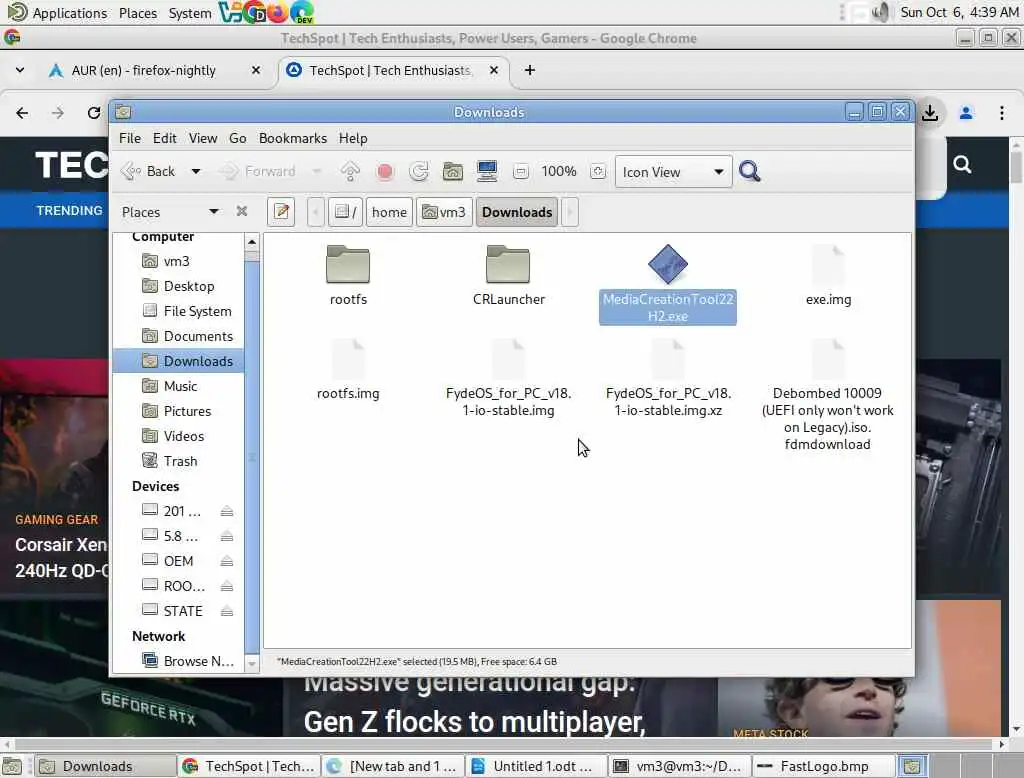Open file search magnifier icon
The image size is (1024, 778).
(x=750, y=171)
